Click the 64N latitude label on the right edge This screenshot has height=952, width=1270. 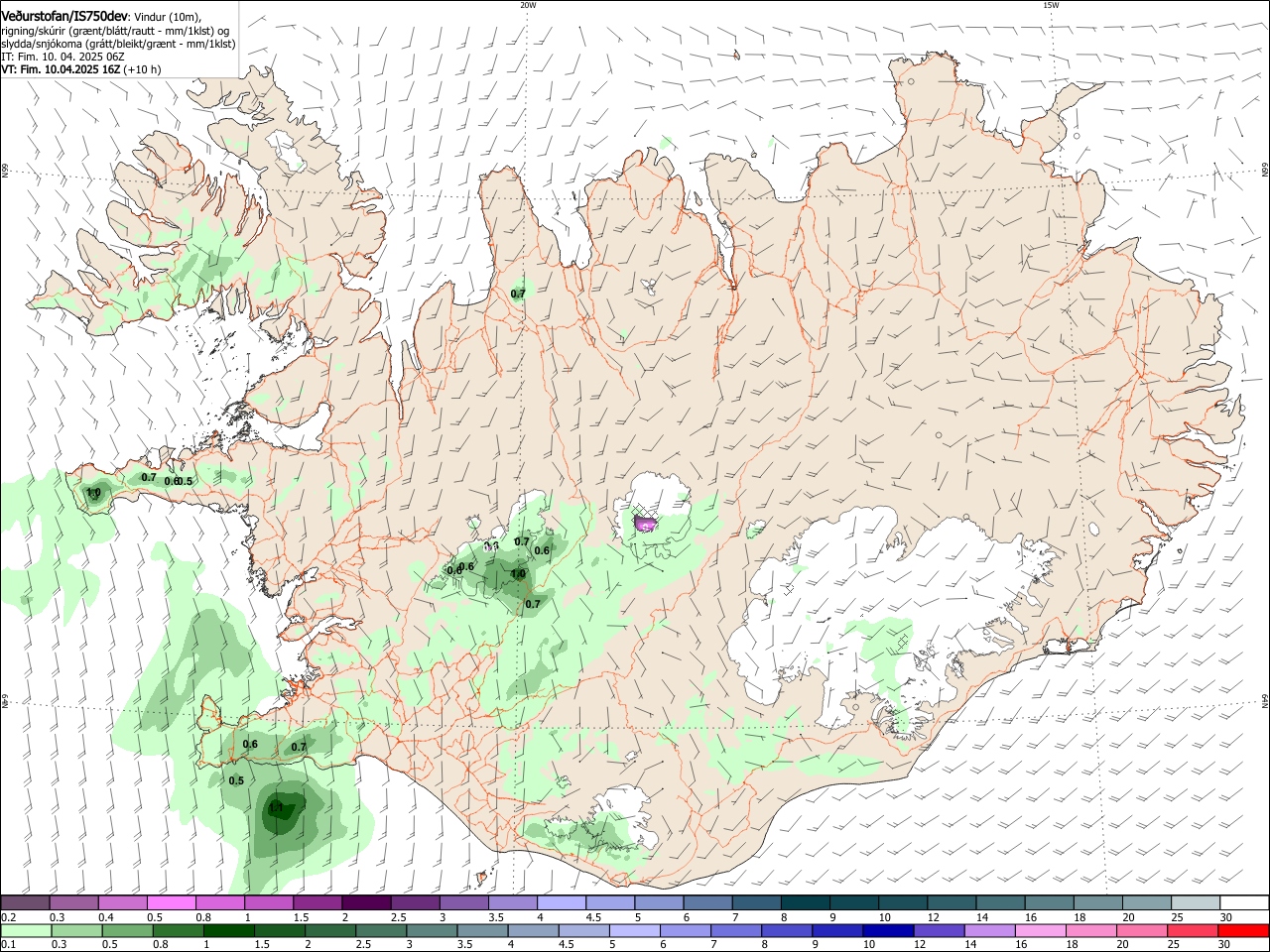pyautogui.click(x=1265, y=701)
